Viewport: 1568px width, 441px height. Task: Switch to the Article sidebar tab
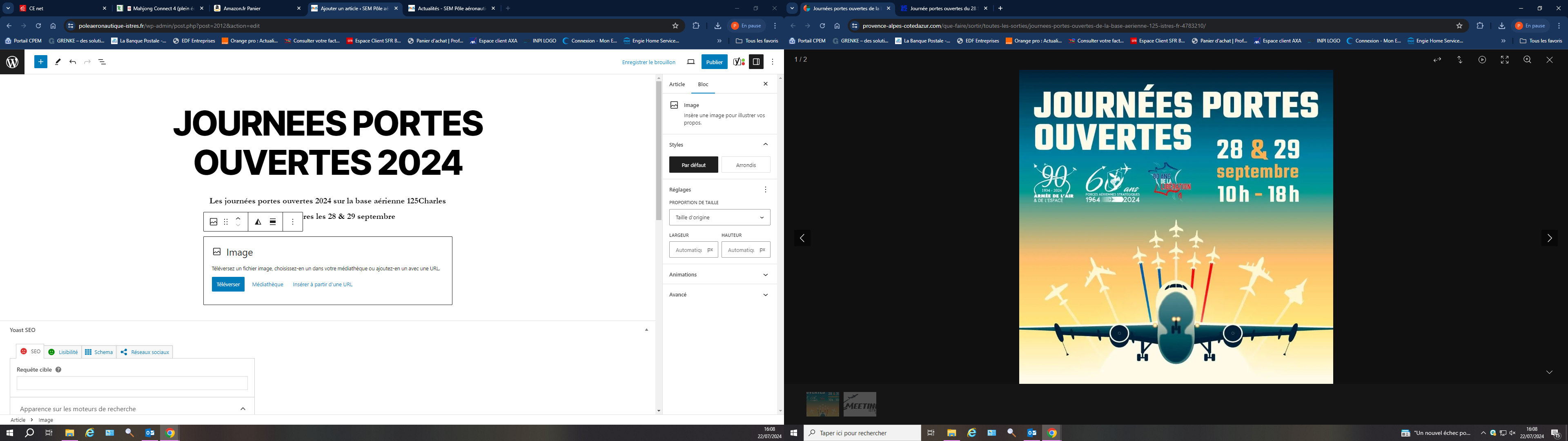point(677,84)
